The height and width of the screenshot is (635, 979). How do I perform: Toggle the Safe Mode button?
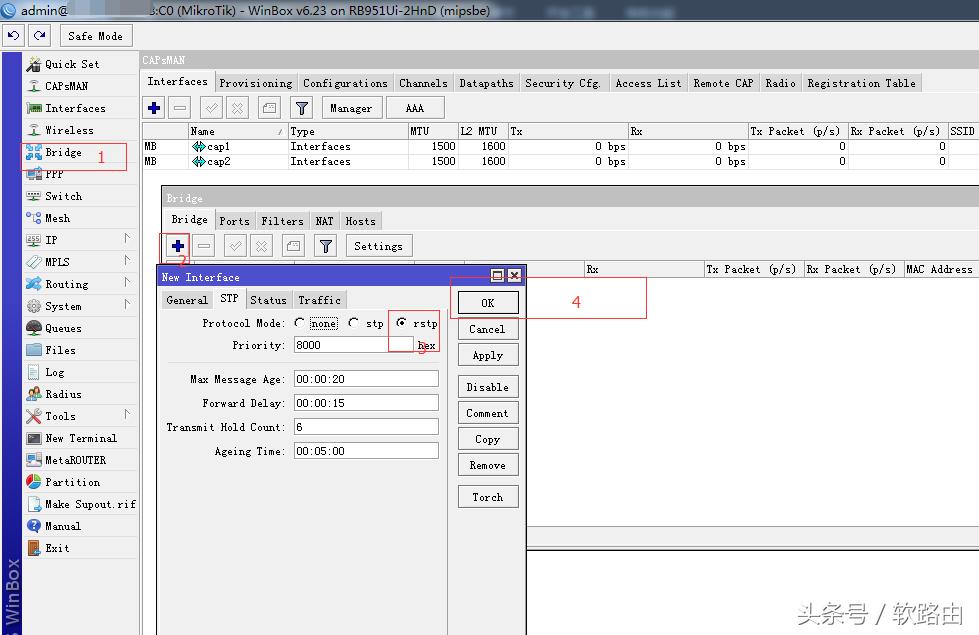coord(95,36)
